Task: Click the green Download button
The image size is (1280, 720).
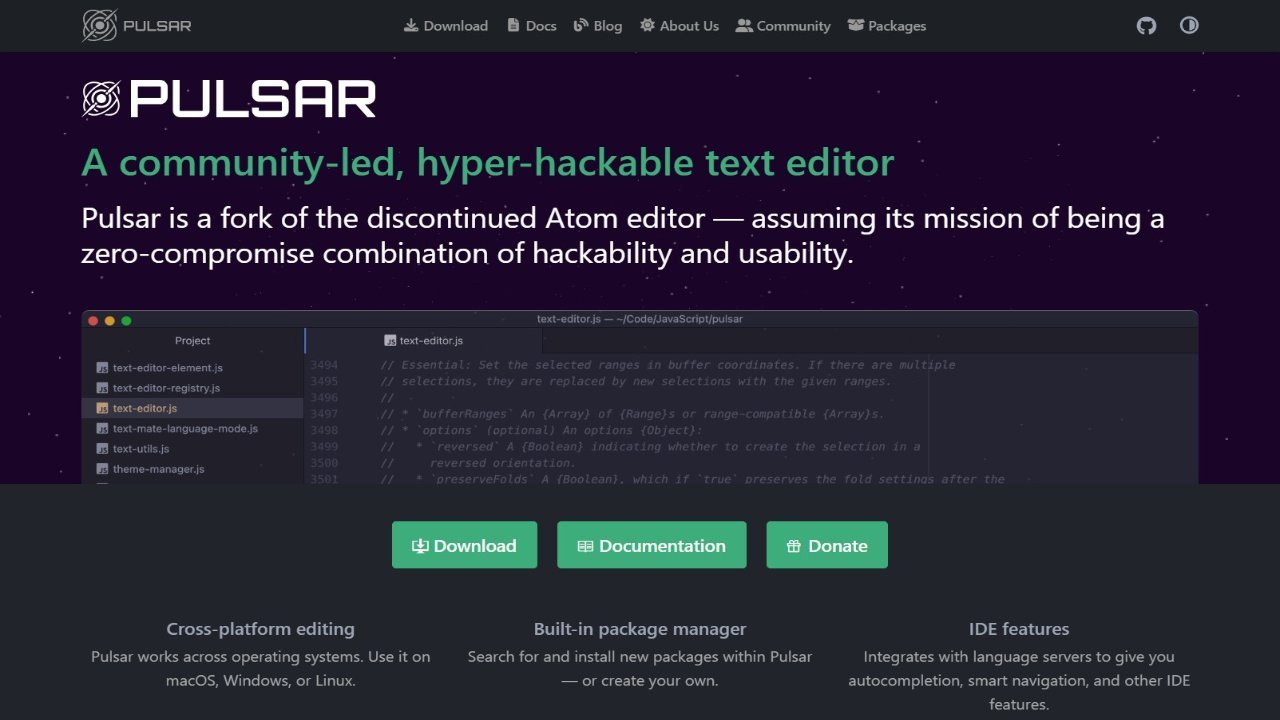Action: click(464, 545)
